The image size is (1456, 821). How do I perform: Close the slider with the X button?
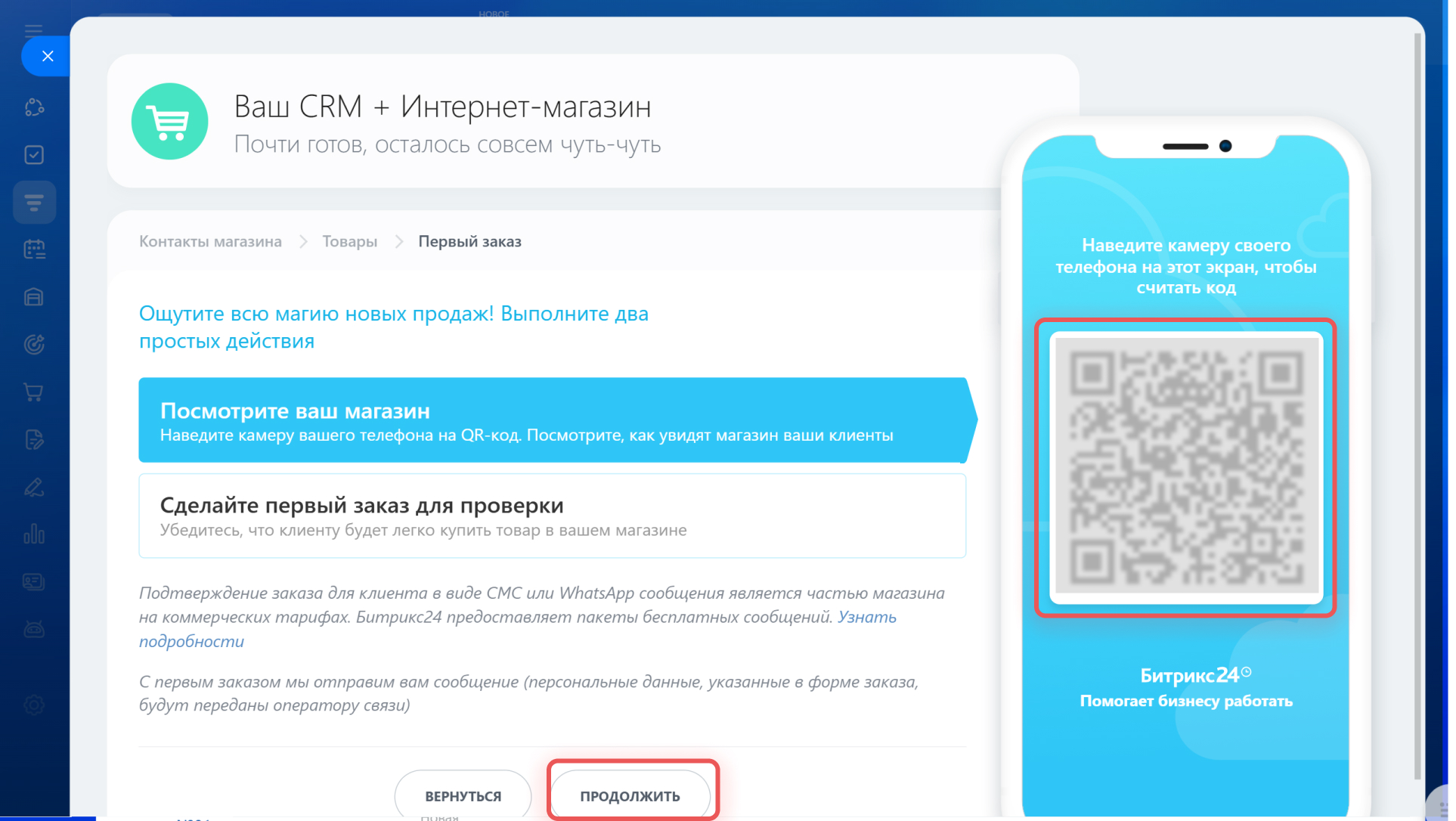coord(48,57)
